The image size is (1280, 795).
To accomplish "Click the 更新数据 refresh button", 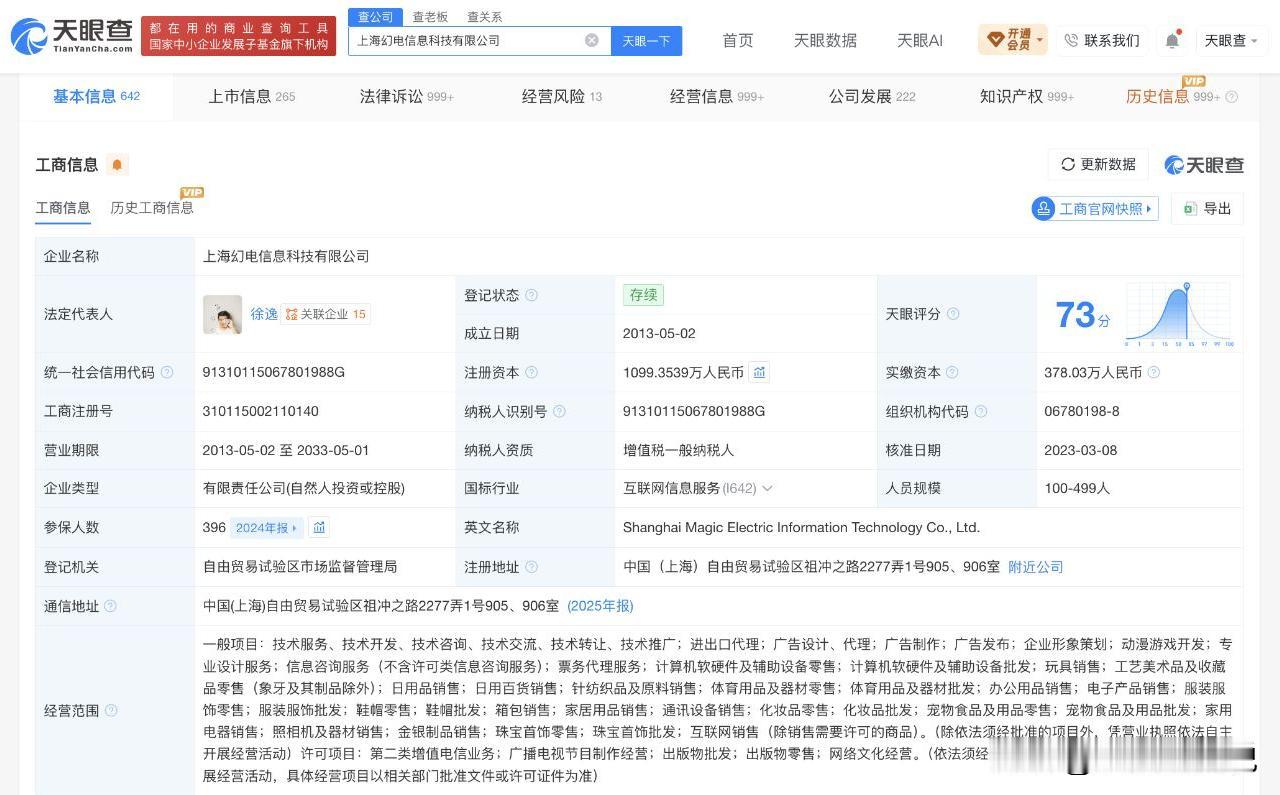I will pos(1098,165).
